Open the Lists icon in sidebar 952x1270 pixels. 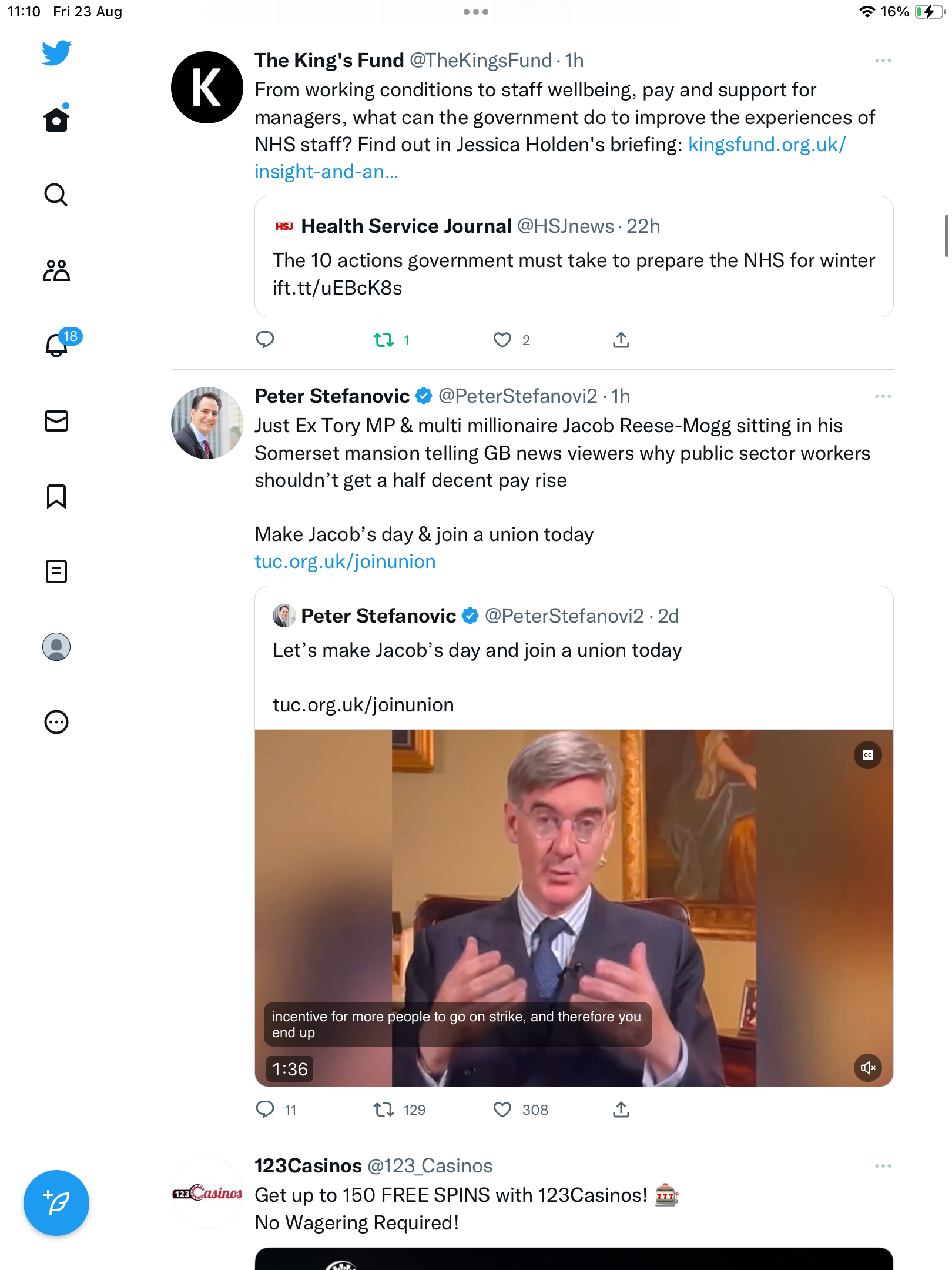tap(56, 571)
